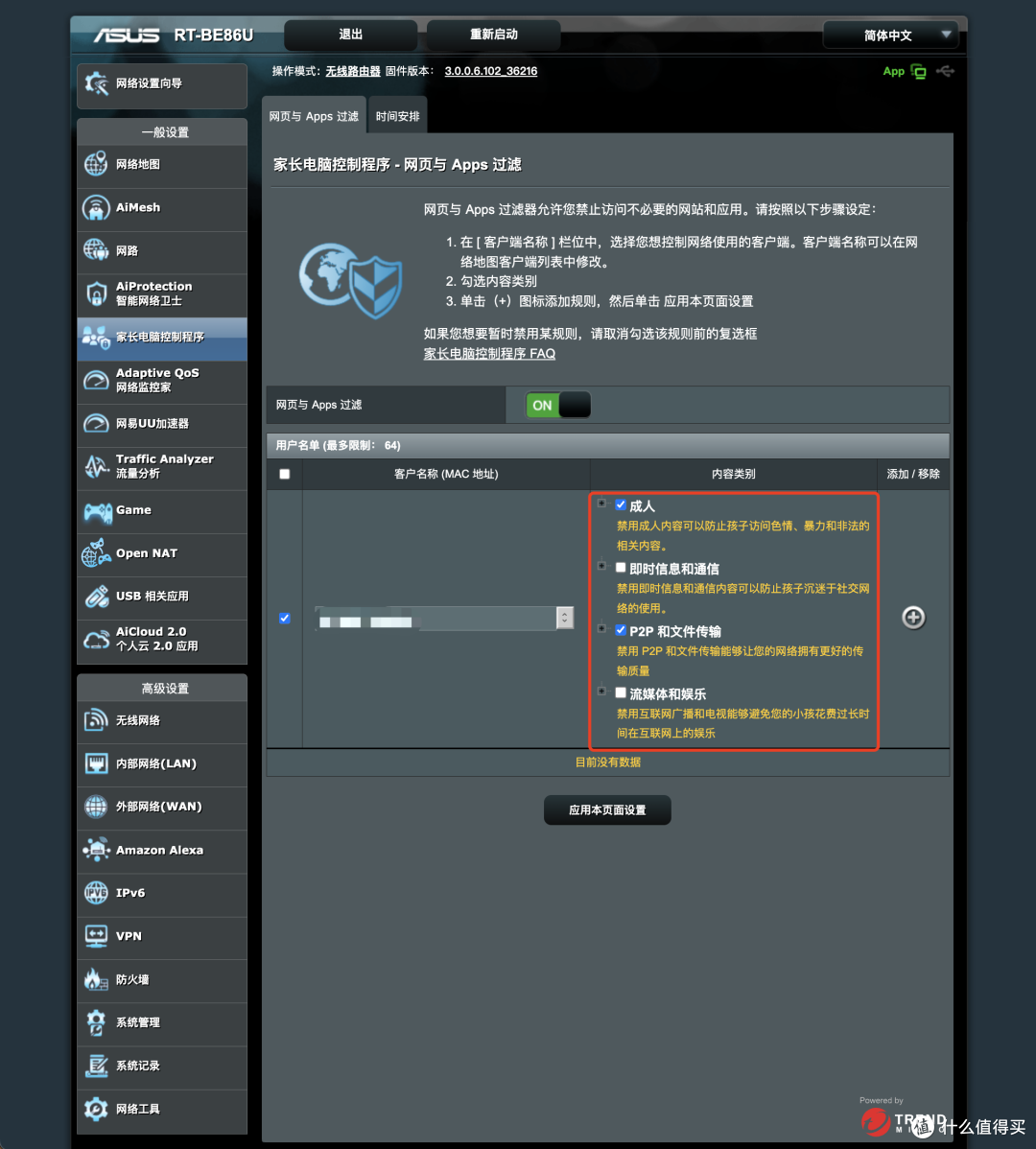Click the App status icon at top right
Screen dimensions: 1036x1149
click(x=918, y=71)
